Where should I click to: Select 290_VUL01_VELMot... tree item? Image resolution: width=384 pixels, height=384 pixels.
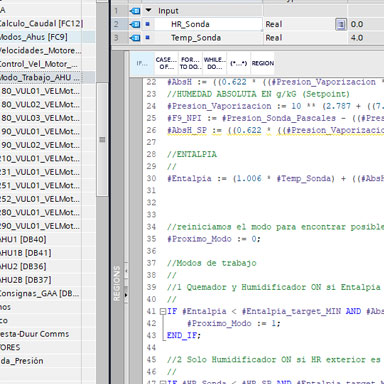(x=40, y=226)
